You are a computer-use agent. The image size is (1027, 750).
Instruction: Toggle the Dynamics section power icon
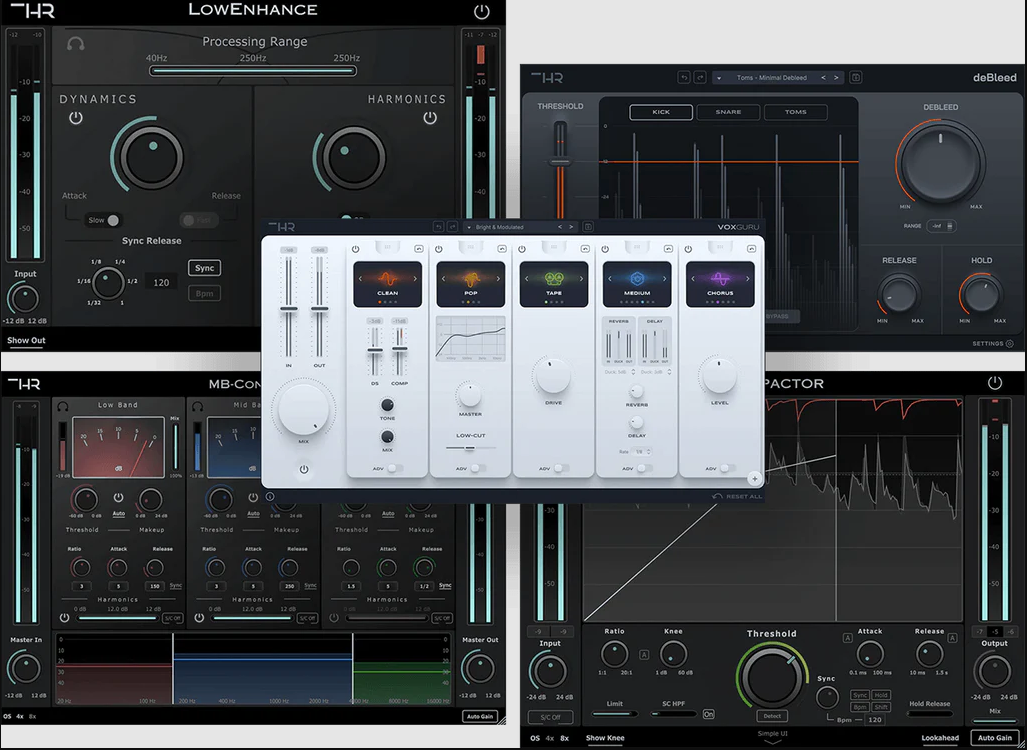76,119
